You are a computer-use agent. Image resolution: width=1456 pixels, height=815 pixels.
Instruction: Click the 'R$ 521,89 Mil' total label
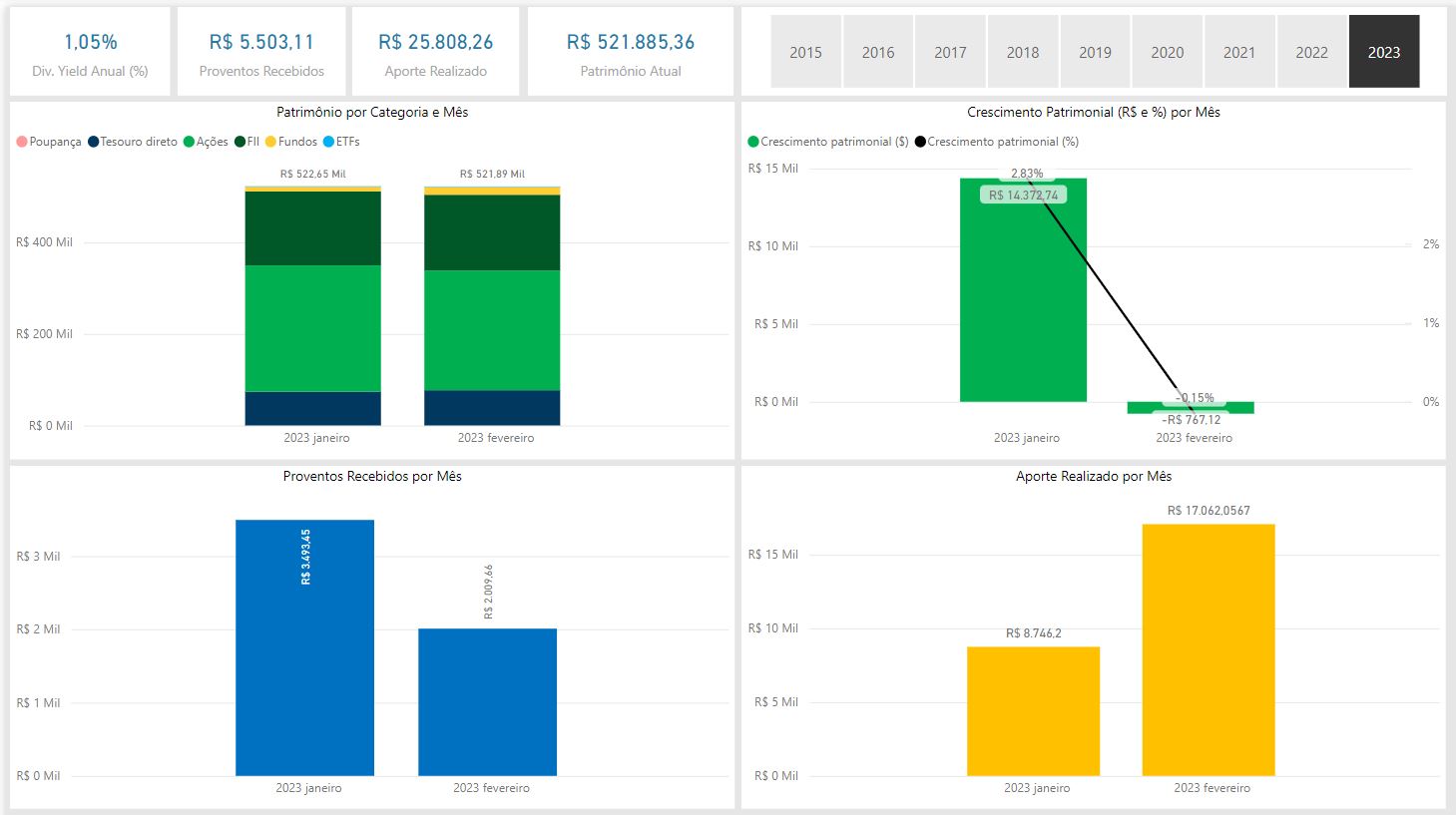click(x=492, y=174)
